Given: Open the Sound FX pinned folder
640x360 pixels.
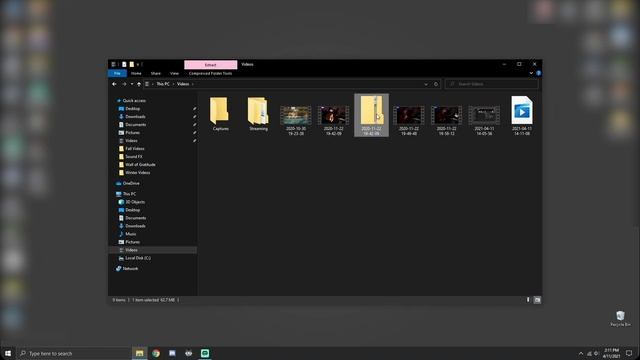Looking at the screenshot, I should tap(133, 157).
